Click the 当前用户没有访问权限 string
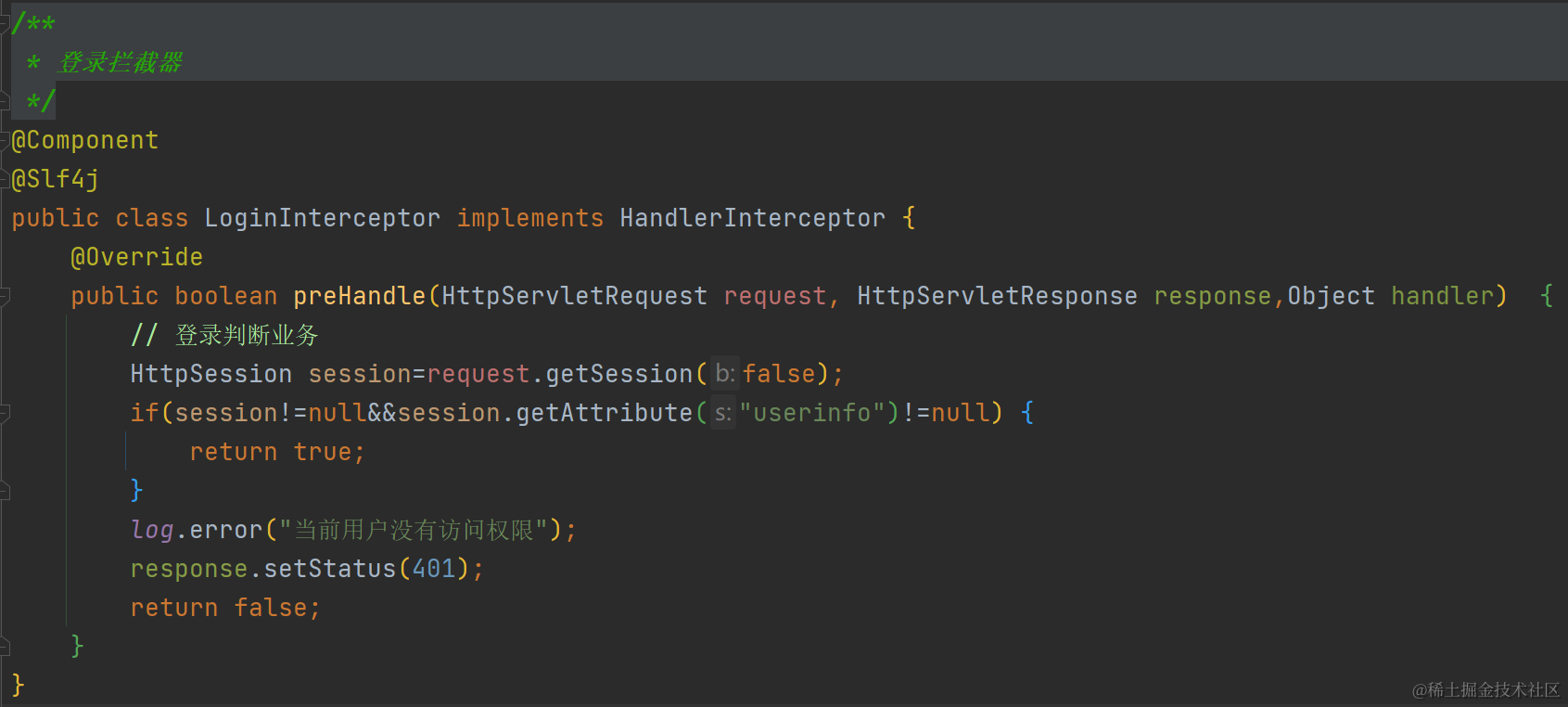The height and width of the screenshot is (707, 1568). pos(414,530)
